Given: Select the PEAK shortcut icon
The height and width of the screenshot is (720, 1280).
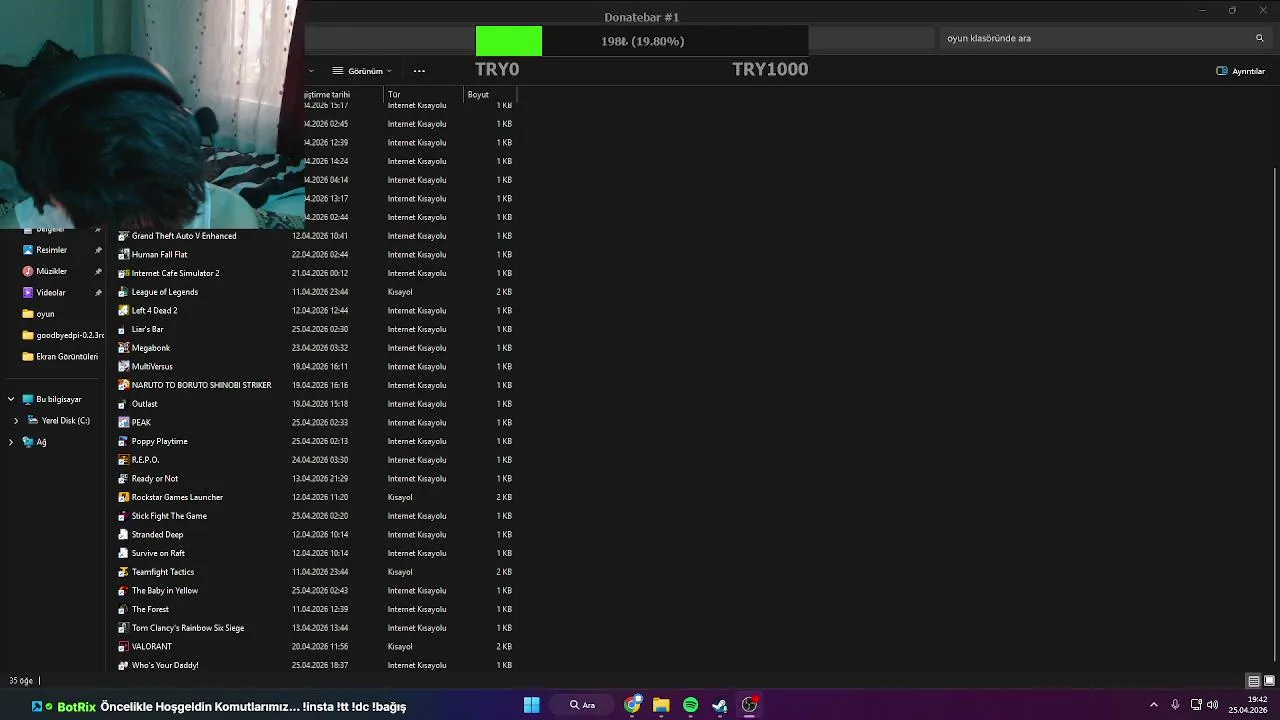Looking at the screenshot, I should 124,423.
